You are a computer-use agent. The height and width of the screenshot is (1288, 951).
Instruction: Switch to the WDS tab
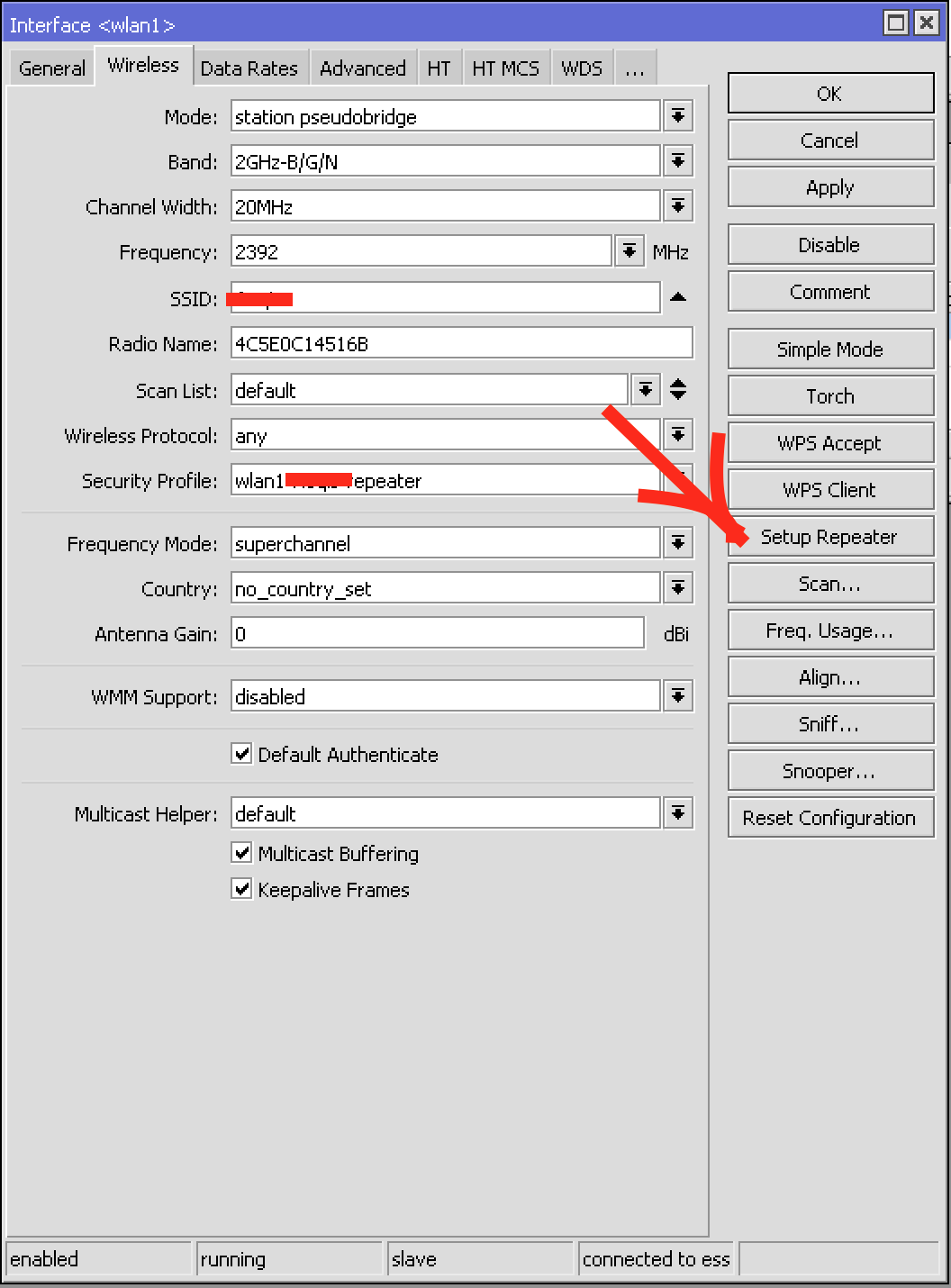[x=581, y=67]
